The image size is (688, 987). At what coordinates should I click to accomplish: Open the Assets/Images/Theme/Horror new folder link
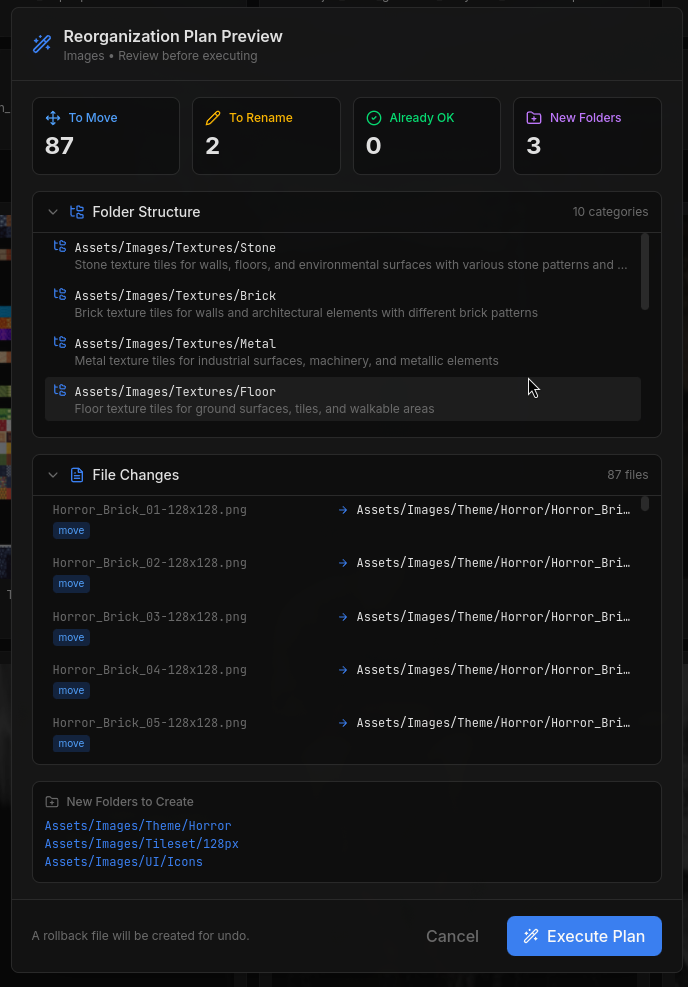138,826
